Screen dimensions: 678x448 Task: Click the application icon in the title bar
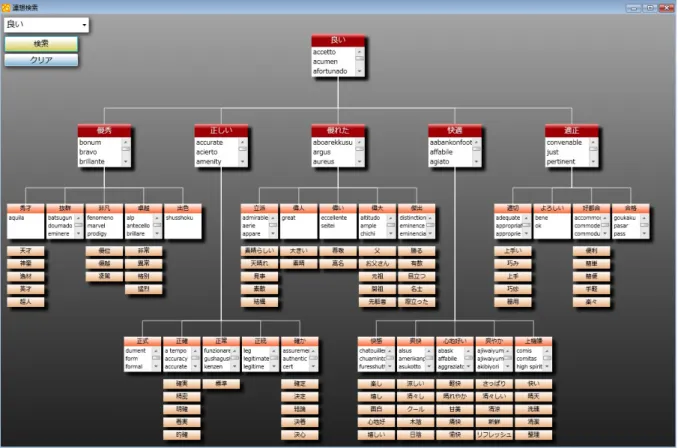tap(6, 7)
